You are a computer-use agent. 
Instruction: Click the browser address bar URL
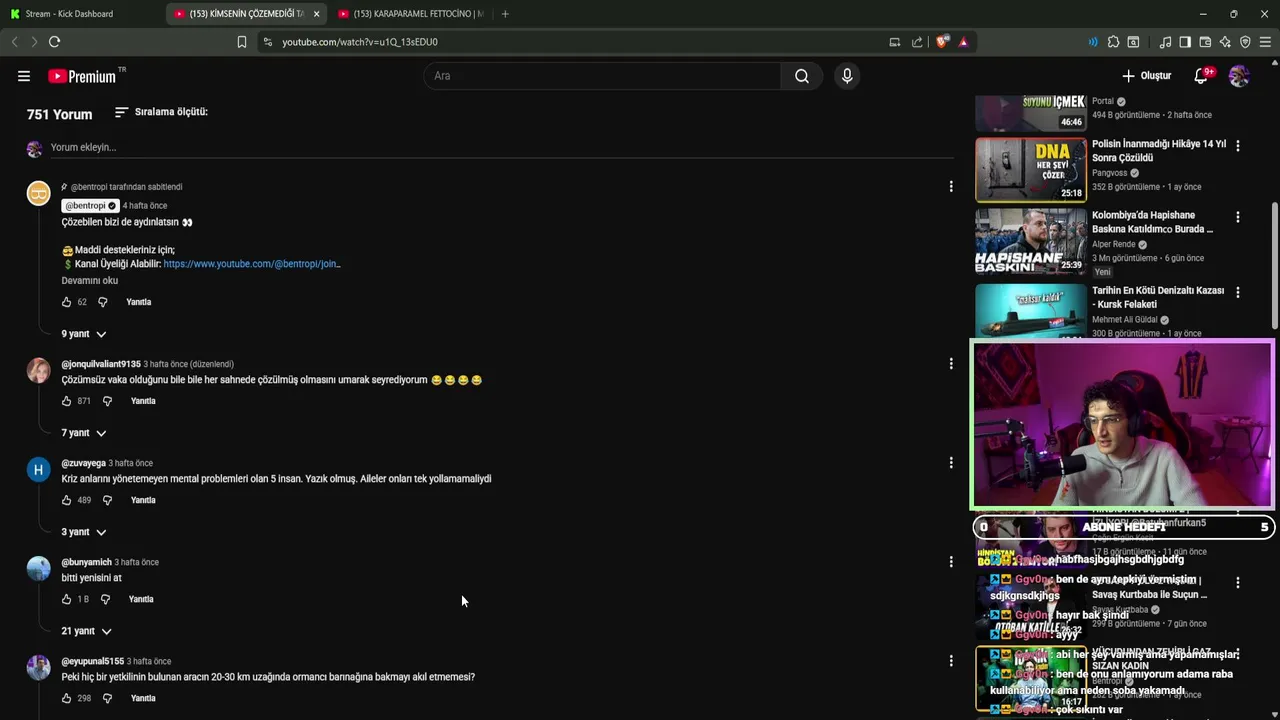click(x=360, y=42)
